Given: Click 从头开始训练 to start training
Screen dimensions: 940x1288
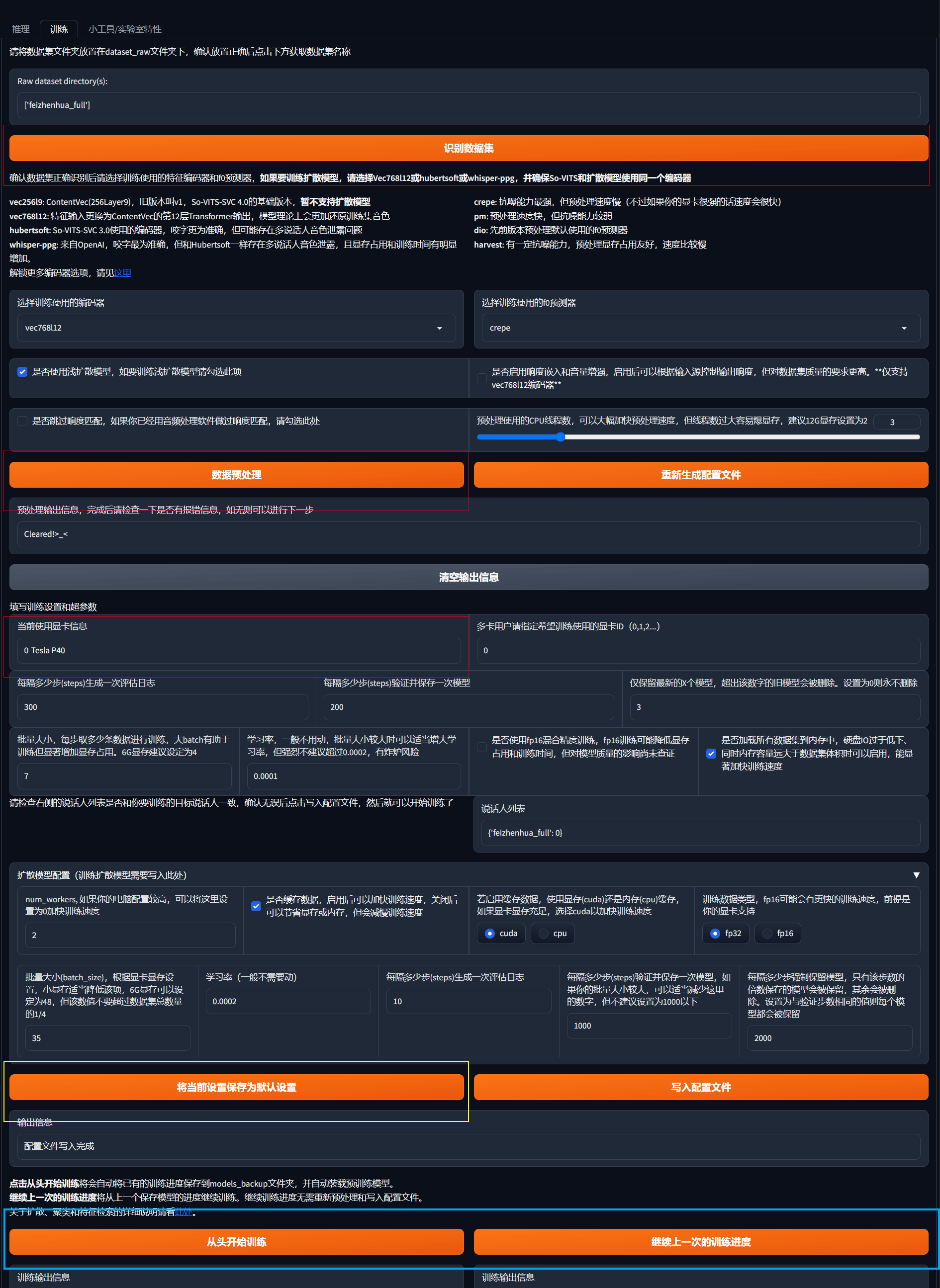Looking at the screenshot, I should 236,1242.
